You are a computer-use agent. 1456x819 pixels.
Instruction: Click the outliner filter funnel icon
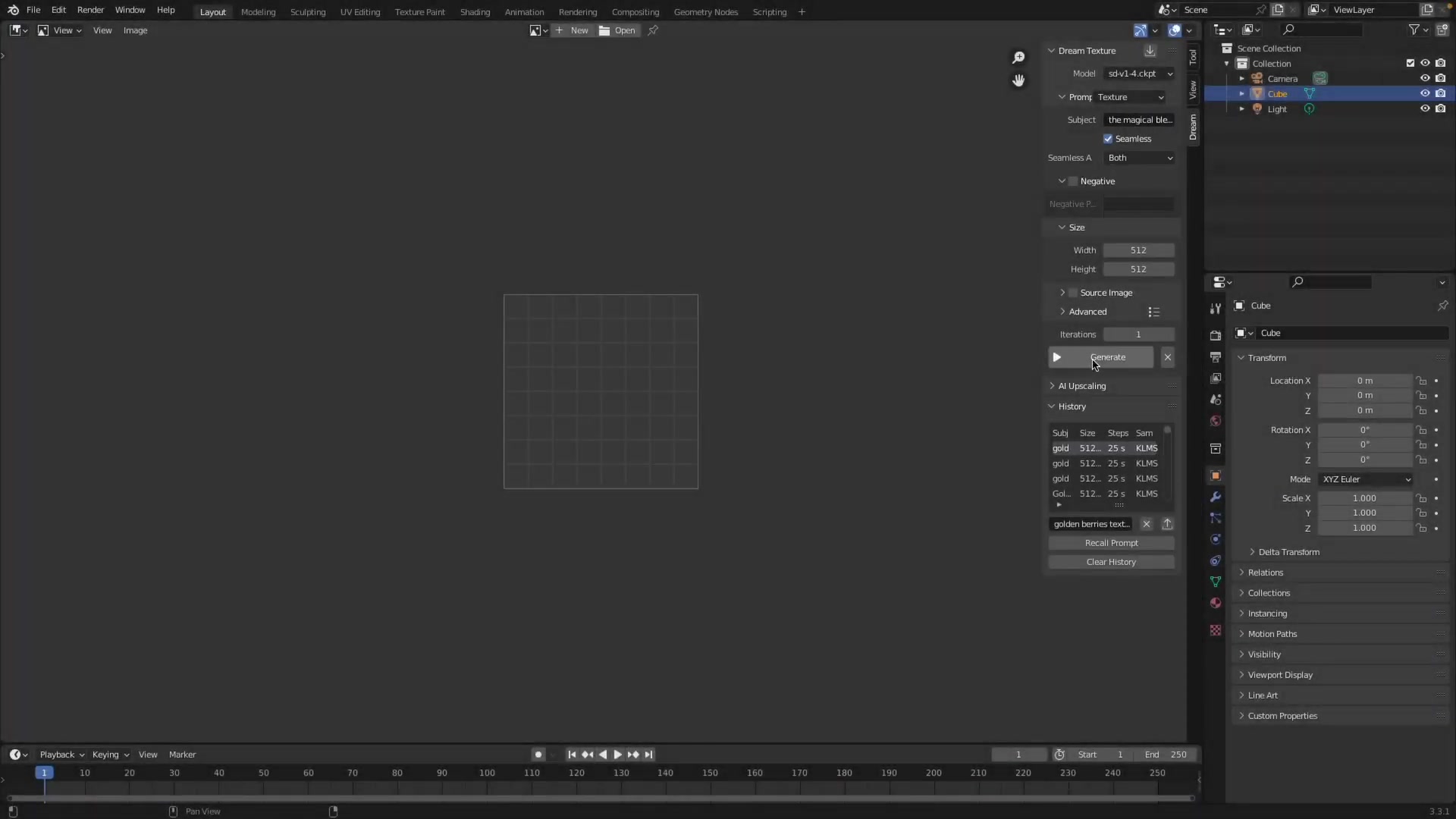point(1414,30)
